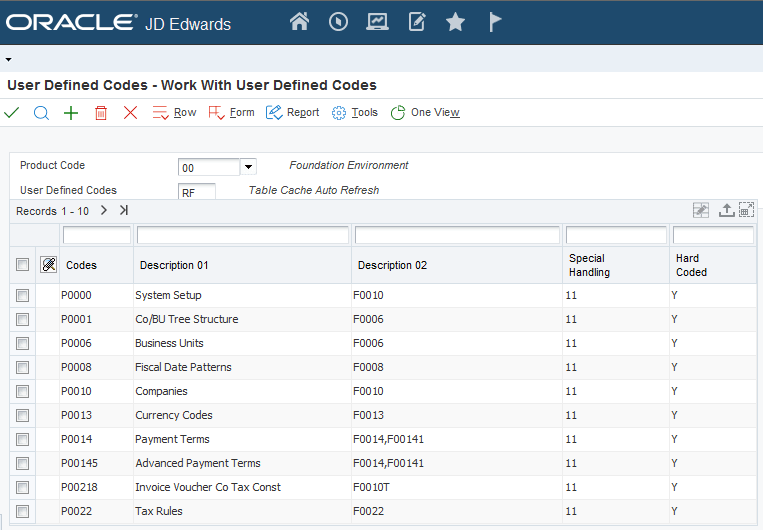763x530 pixels.
Task: Expand the Product Code dropdown arrow
Action: [x=249, y=167]
